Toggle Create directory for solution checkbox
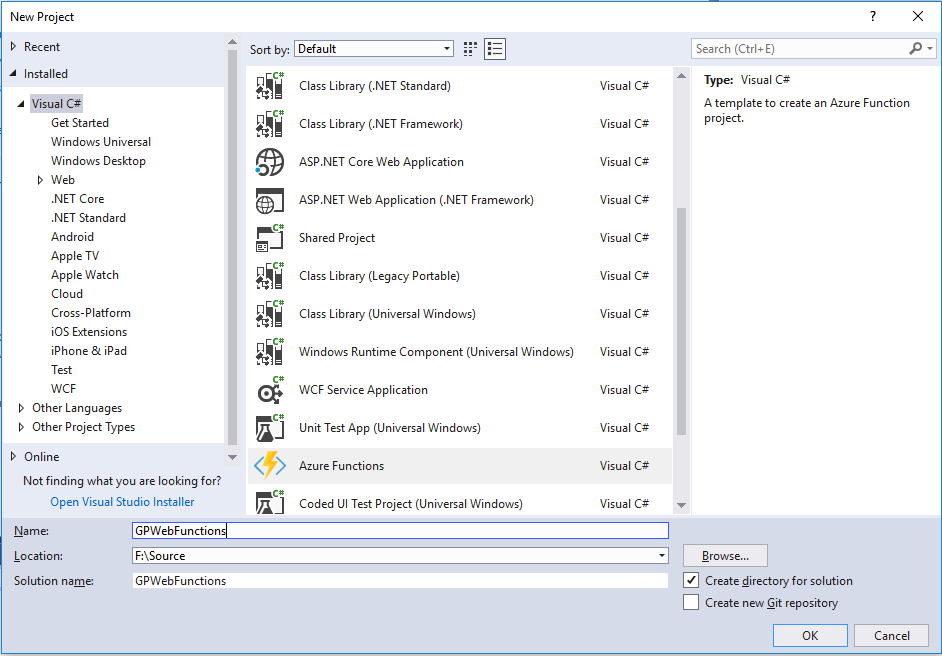Image resolution: width=942 pixels, height=656 pixels. coord(691,580)
